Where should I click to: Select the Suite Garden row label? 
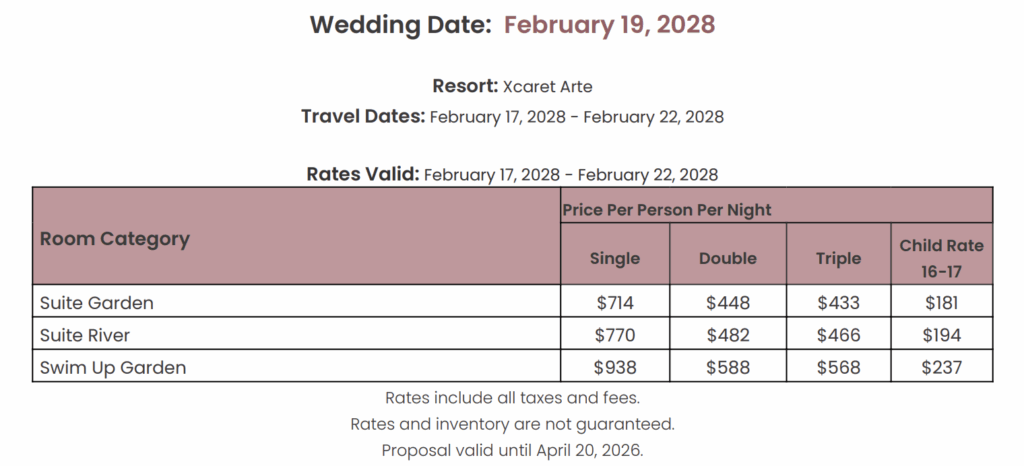[97, 303]
